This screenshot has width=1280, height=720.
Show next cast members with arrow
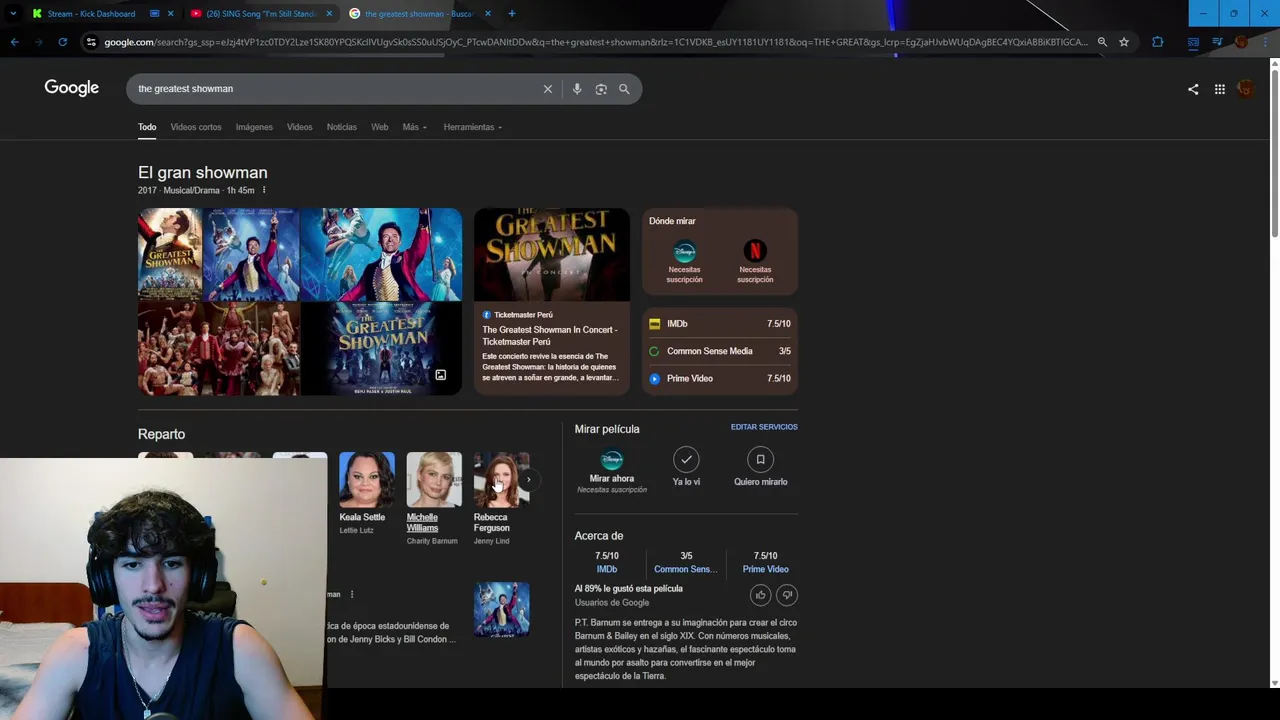(x=528, y=480)
